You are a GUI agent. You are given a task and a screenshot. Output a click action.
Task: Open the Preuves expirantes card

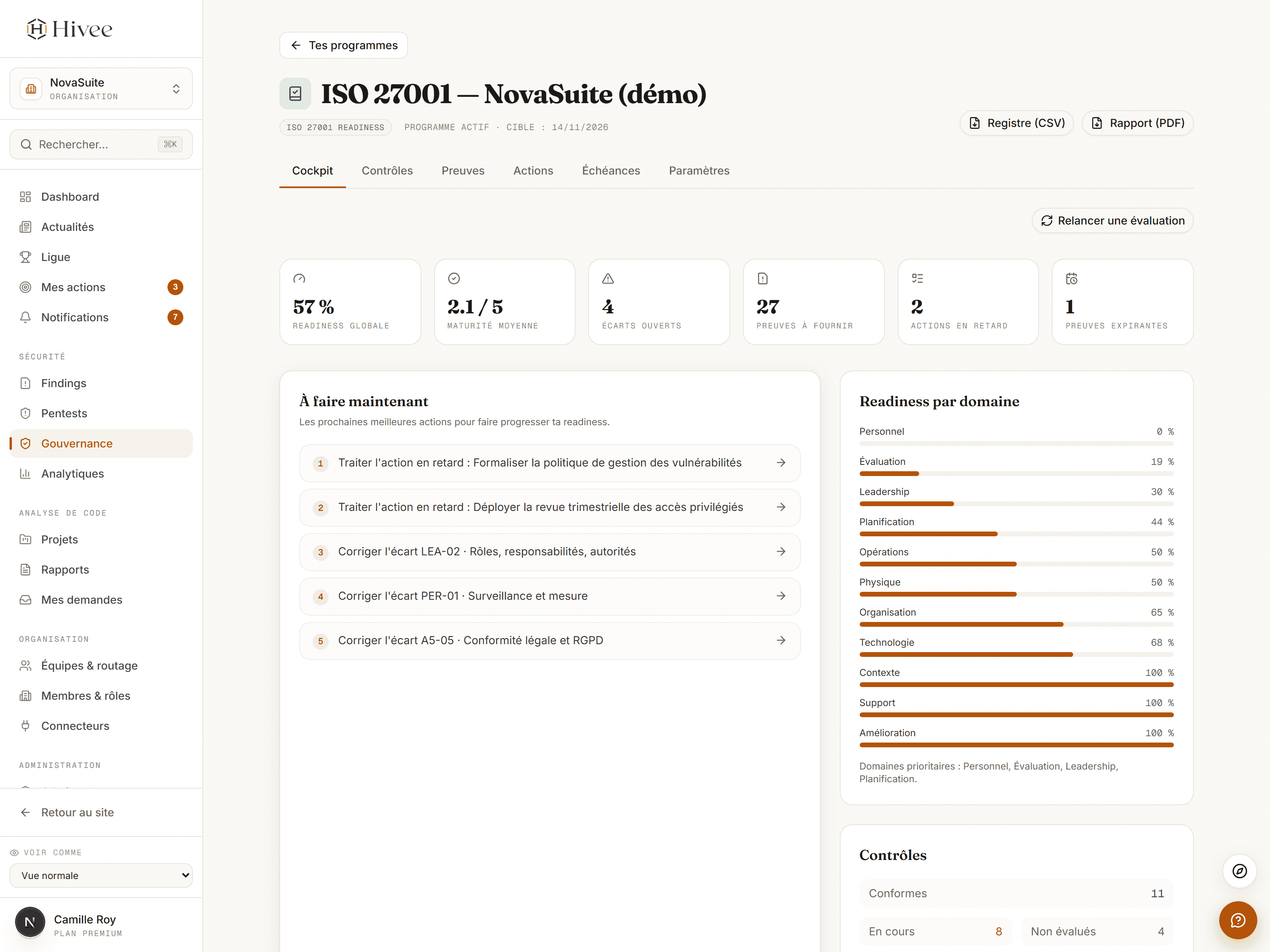1122,302
